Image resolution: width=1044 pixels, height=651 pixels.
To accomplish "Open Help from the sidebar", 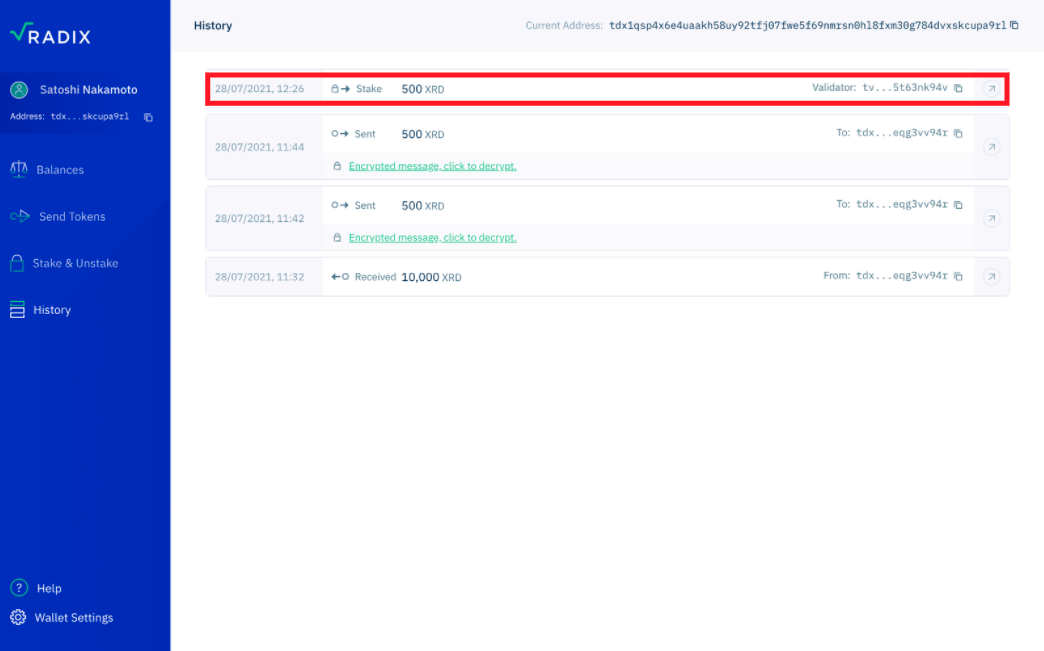I will pyautogui.click(x=49, y=588).
